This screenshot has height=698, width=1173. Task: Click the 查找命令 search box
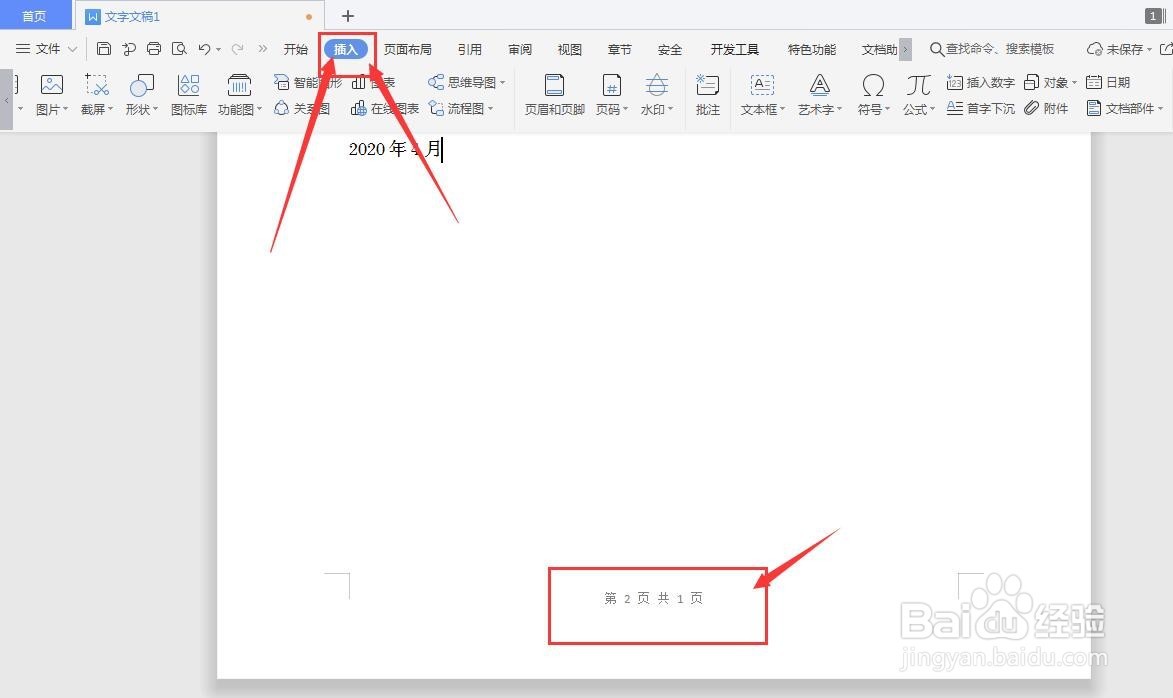tap(992, 49)
